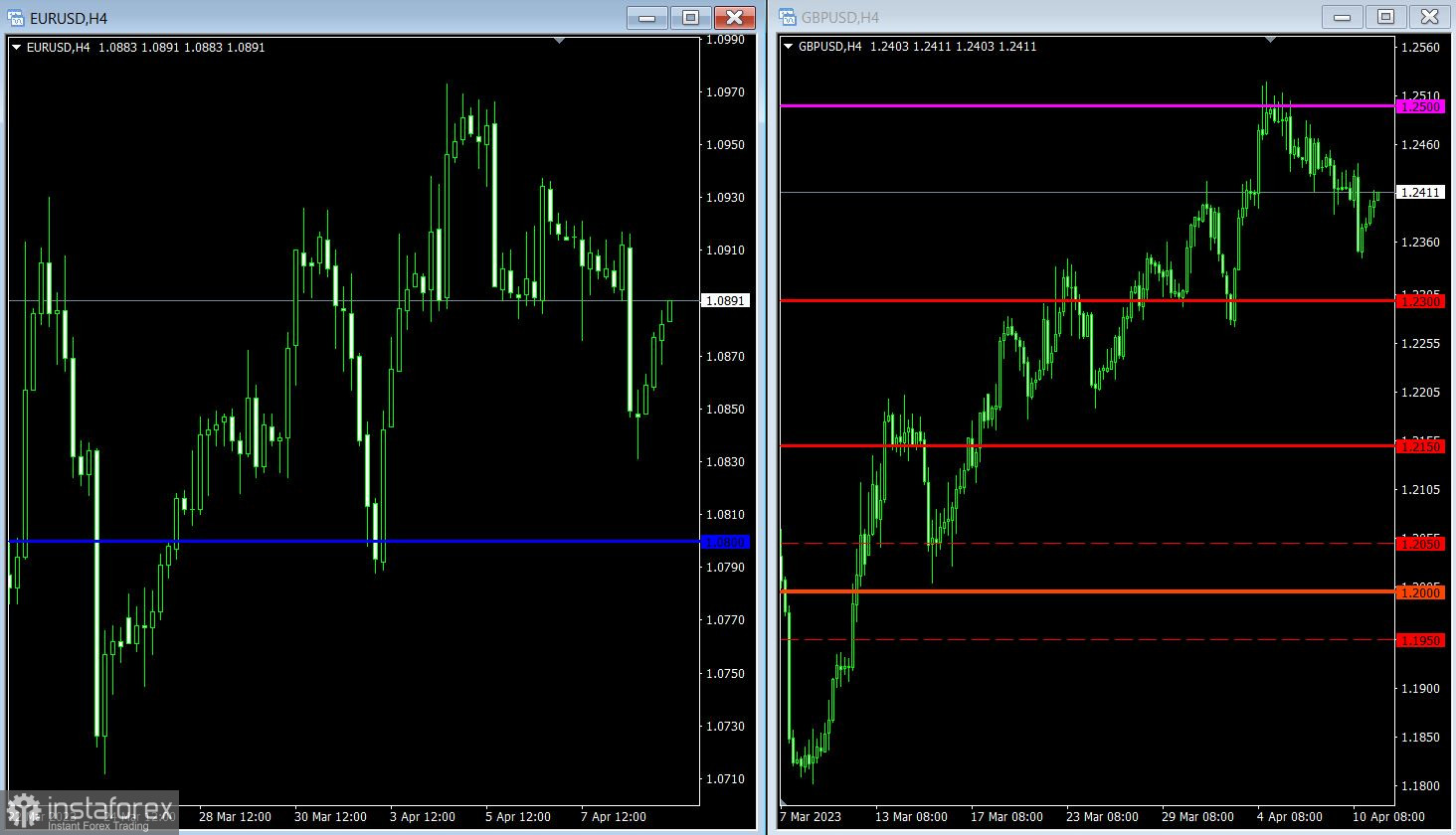Screen dimensions: 1456x835
Task: Click the dashed line label 1.2050
Action: (1420, 544)
